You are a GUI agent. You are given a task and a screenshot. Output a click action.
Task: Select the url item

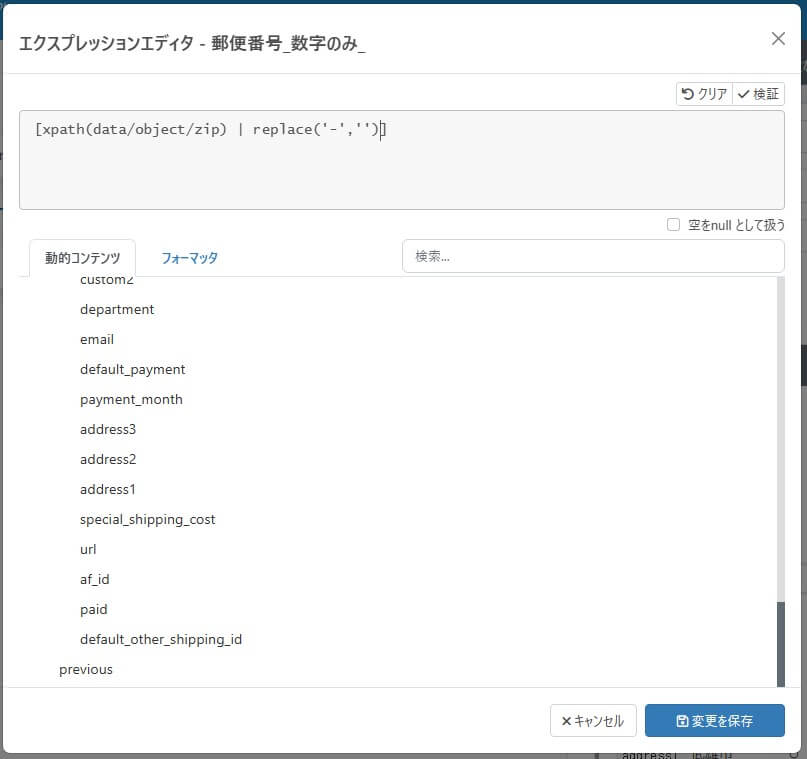tap(88, 549)
